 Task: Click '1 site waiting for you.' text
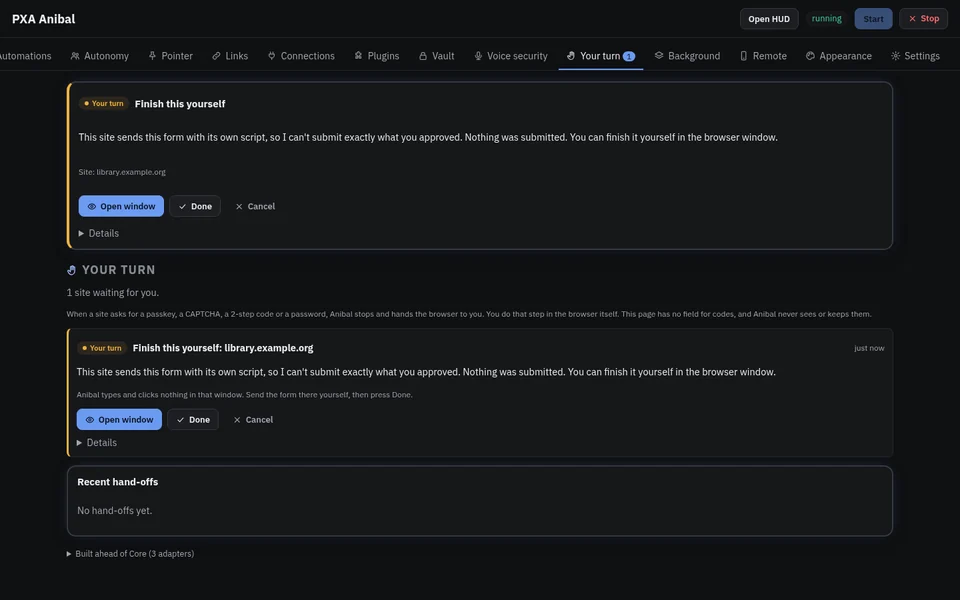pyautogui.click(x=113, y=293)
